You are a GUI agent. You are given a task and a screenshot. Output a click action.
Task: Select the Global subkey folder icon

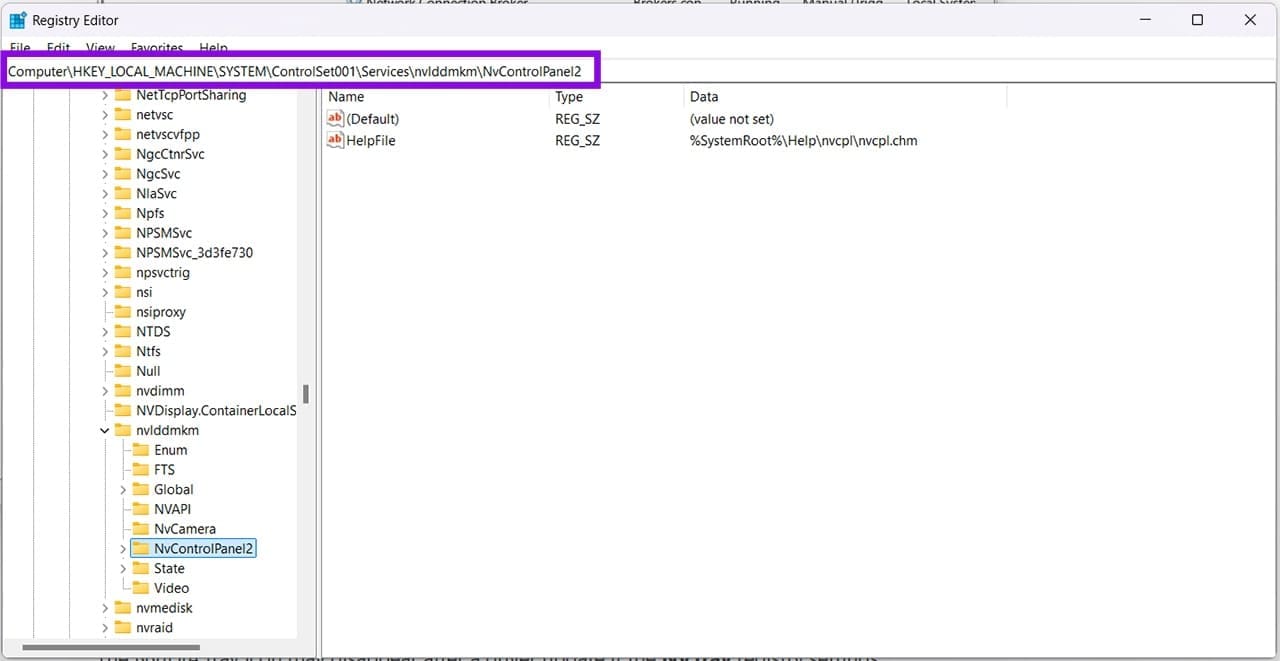click(x=140, y=489)
